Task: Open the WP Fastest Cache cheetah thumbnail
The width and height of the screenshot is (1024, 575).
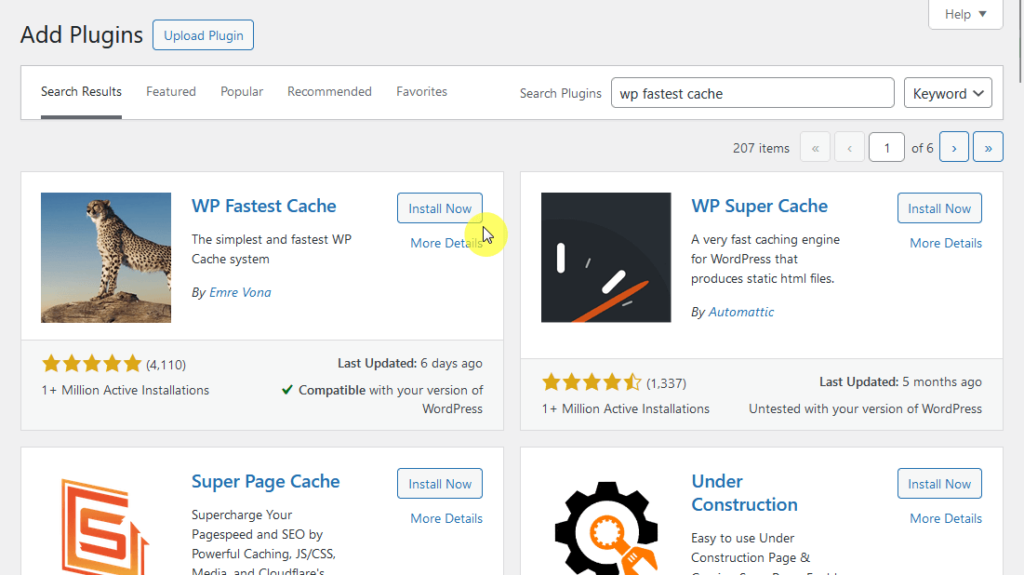Action: pyautogui.click(x=106, y=257)
